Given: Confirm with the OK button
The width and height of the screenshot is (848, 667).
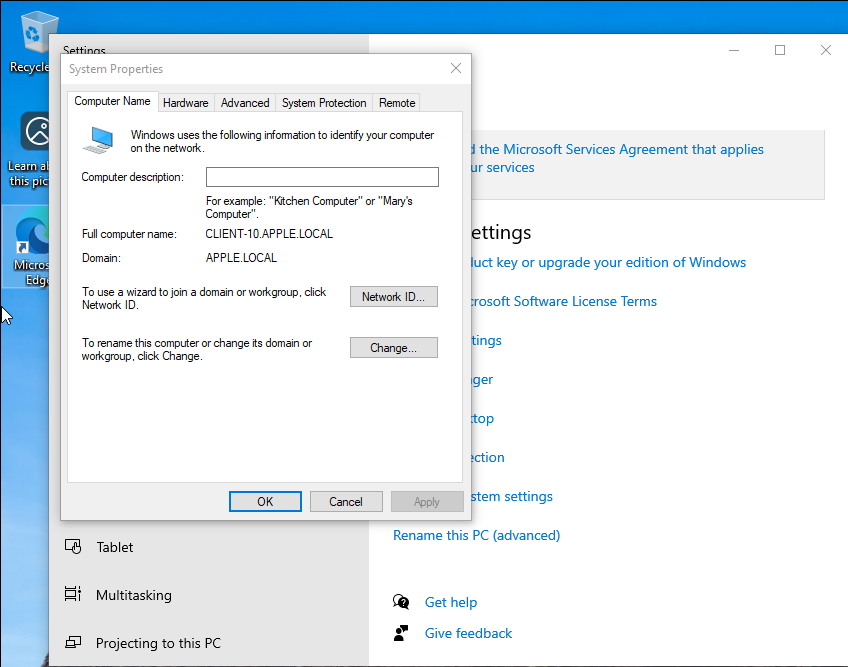Looking at the screenshot, I should click(x=265, y=501).
